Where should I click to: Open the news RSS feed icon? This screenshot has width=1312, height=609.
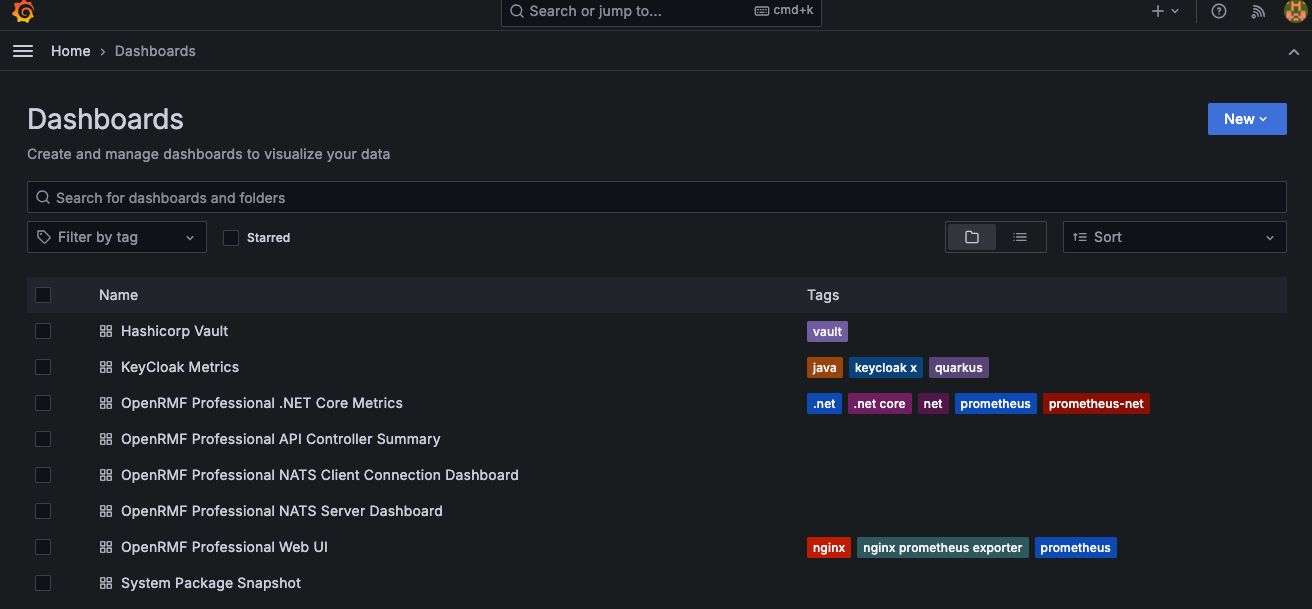[1258, 12]
